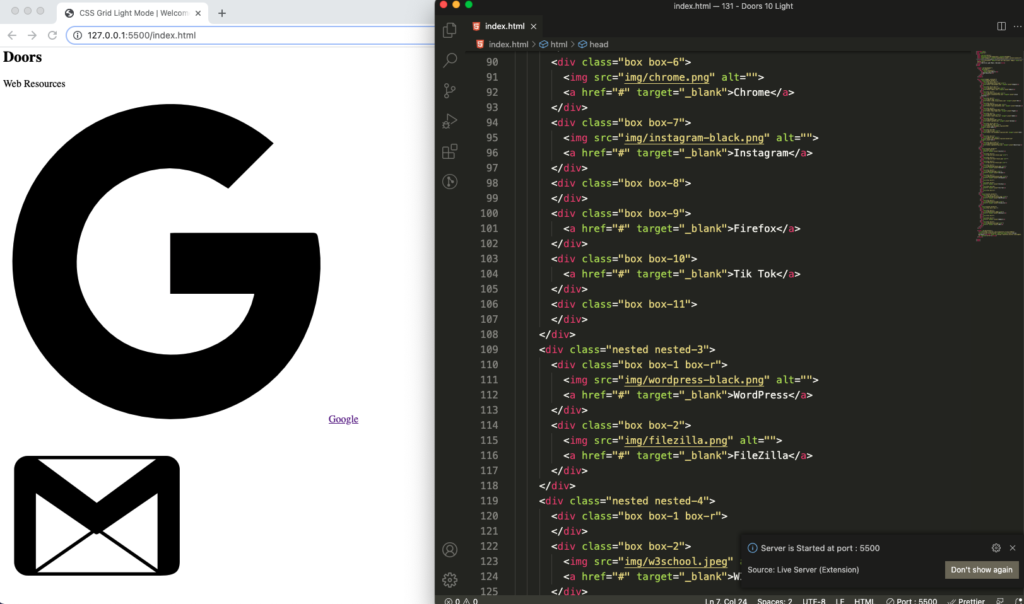Click the head breadcrumb segment
Viewport: 1024px width, 604px height.
pos(593,44)
